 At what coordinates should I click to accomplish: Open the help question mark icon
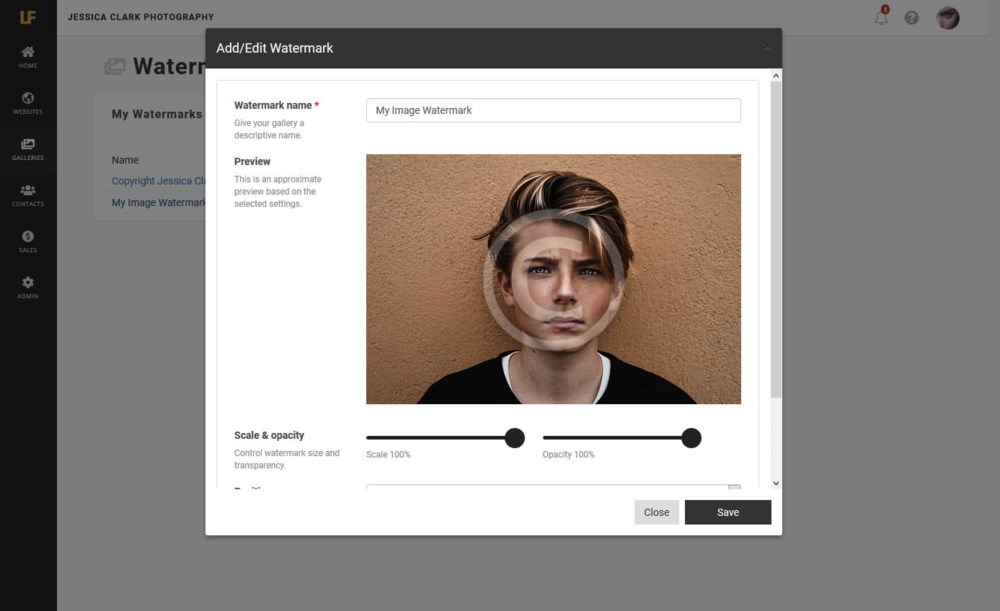pyautogui.click(x=911, y=18)
